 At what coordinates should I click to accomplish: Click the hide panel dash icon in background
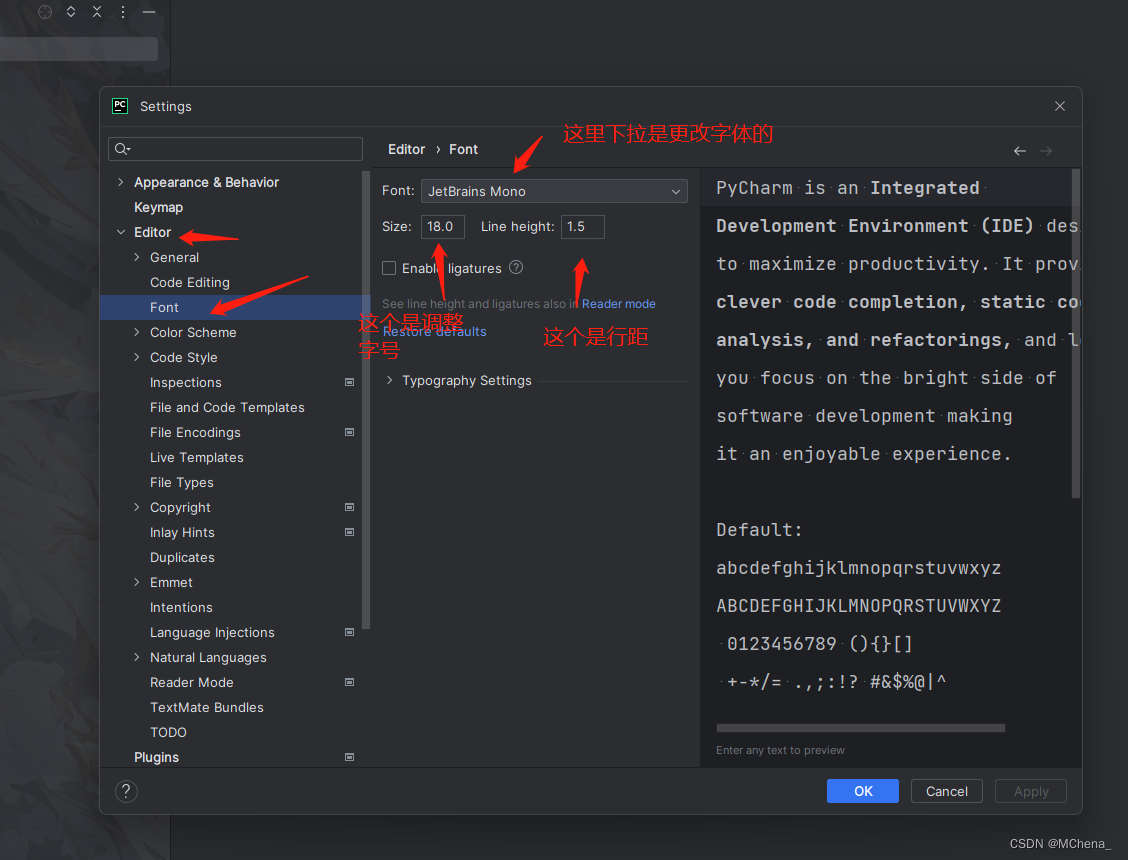(x=149, y=12)
